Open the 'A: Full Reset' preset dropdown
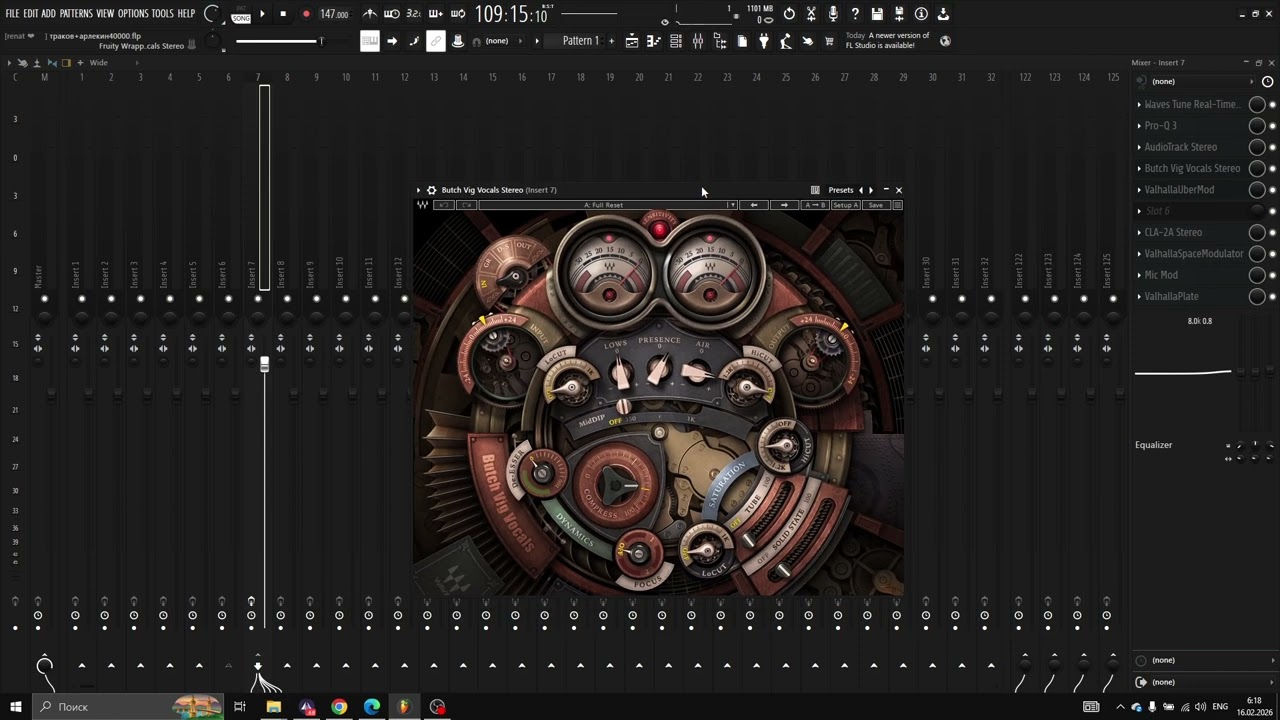This screenshot has height=720, width=1280. (x=607, y=205)
